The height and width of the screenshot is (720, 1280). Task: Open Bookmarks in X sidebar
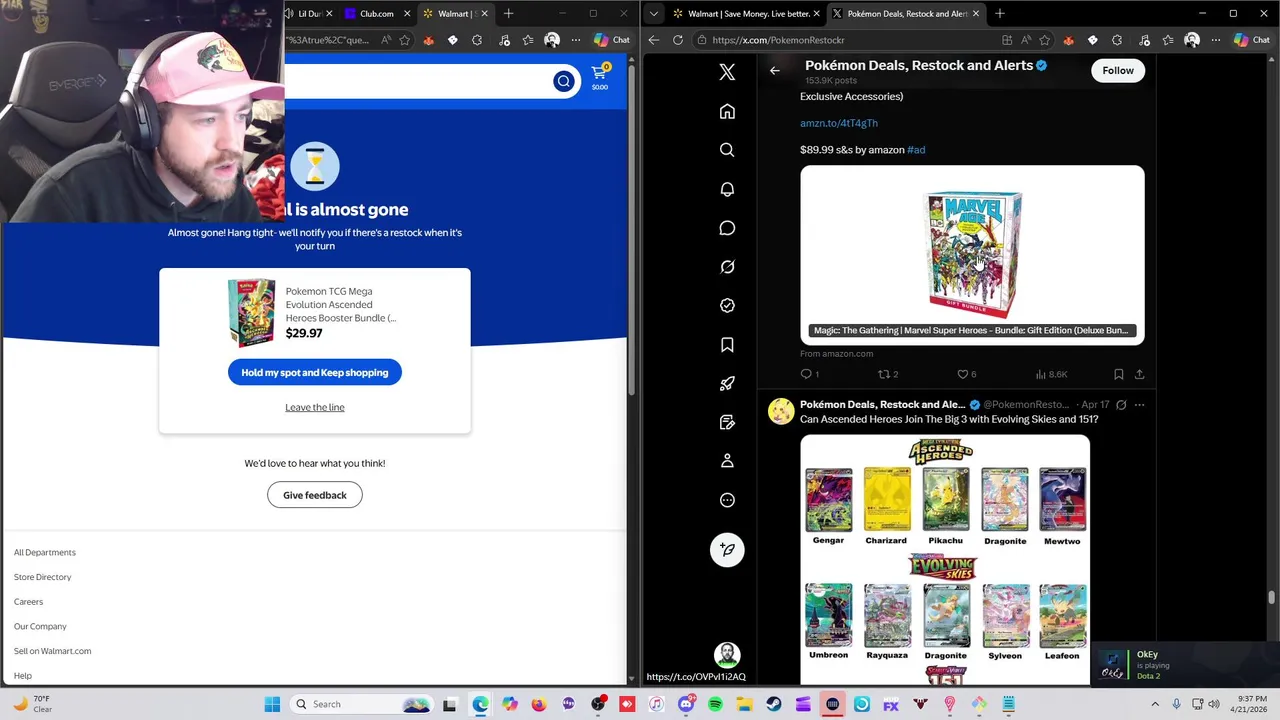click(x=727, y=345)
